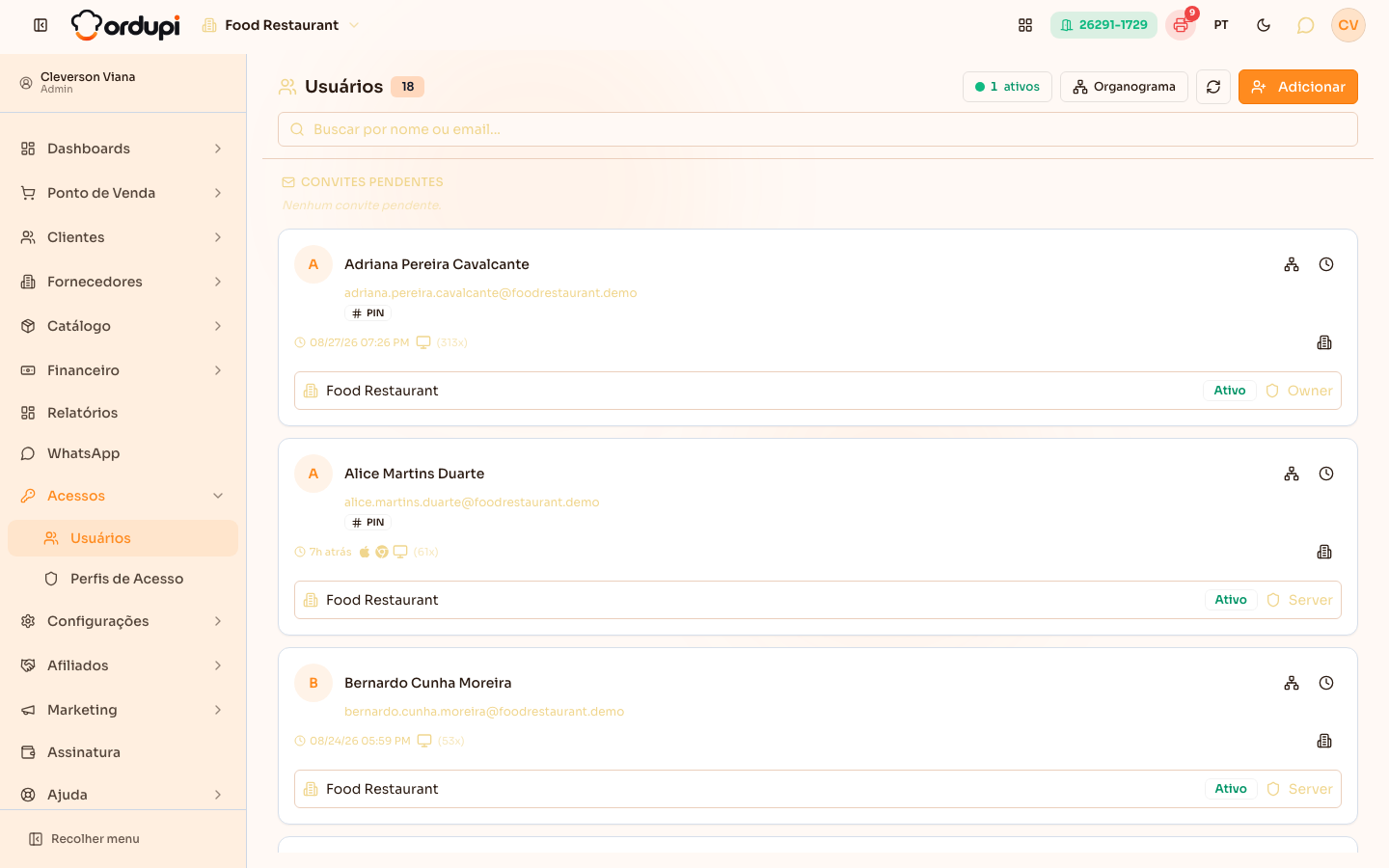Open the apps grid icon in the header
Image resolution: width=1389 pixels, height=868 pixels.
[x=1025, y=25]
